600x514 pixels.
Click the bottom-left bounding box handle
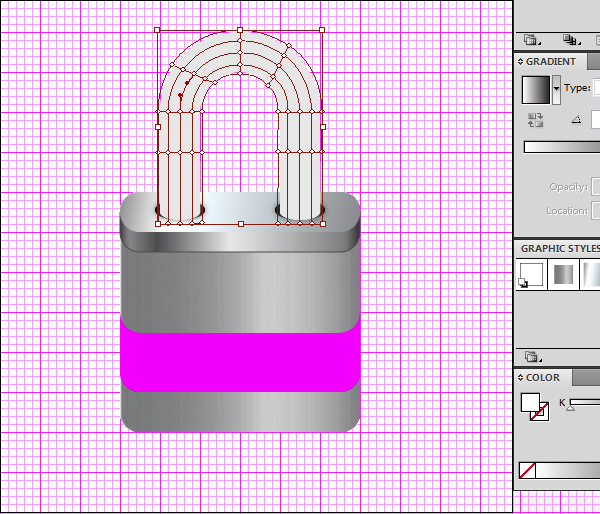point(158,224)
